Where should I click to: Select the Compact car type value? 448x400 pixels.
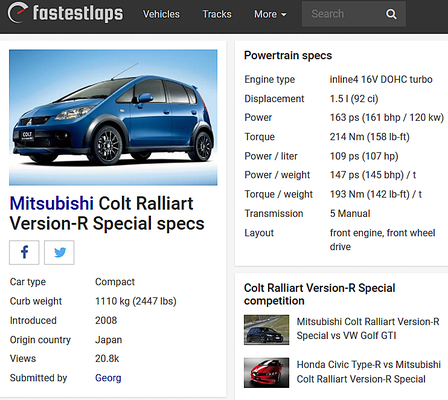point(115,282)
